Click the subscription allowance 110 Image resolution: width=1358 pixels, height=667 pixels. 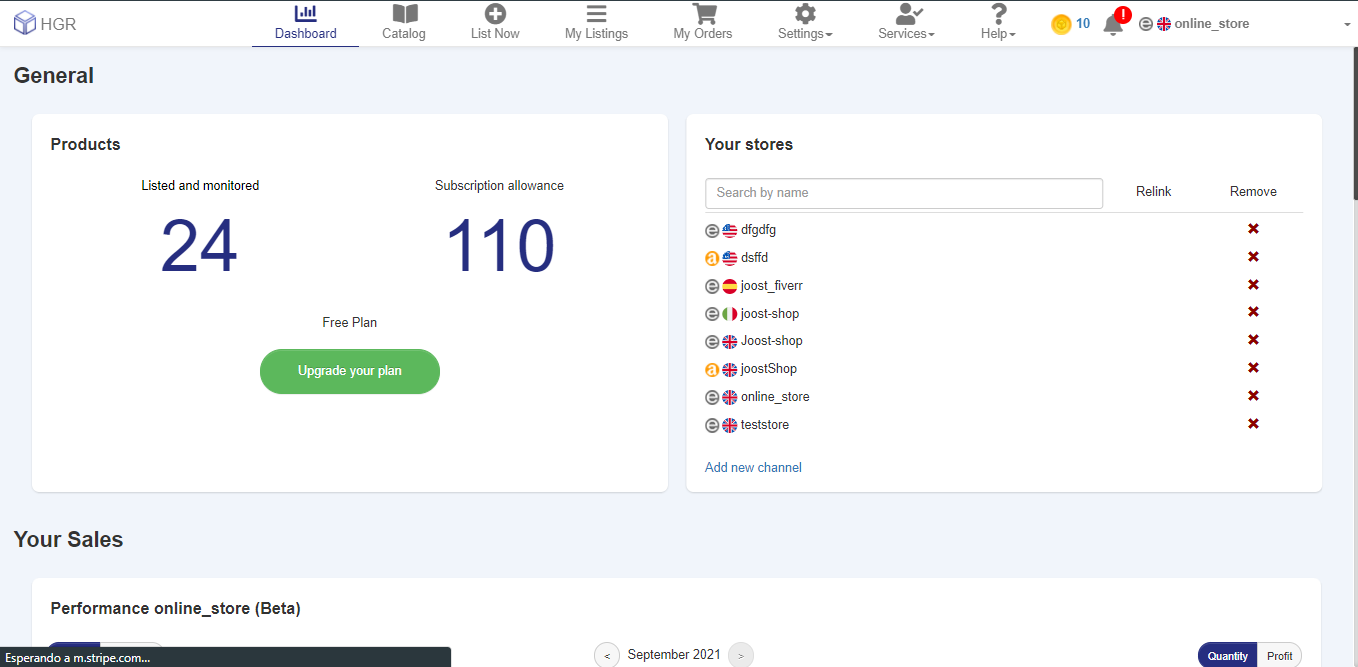pos(499,247)
